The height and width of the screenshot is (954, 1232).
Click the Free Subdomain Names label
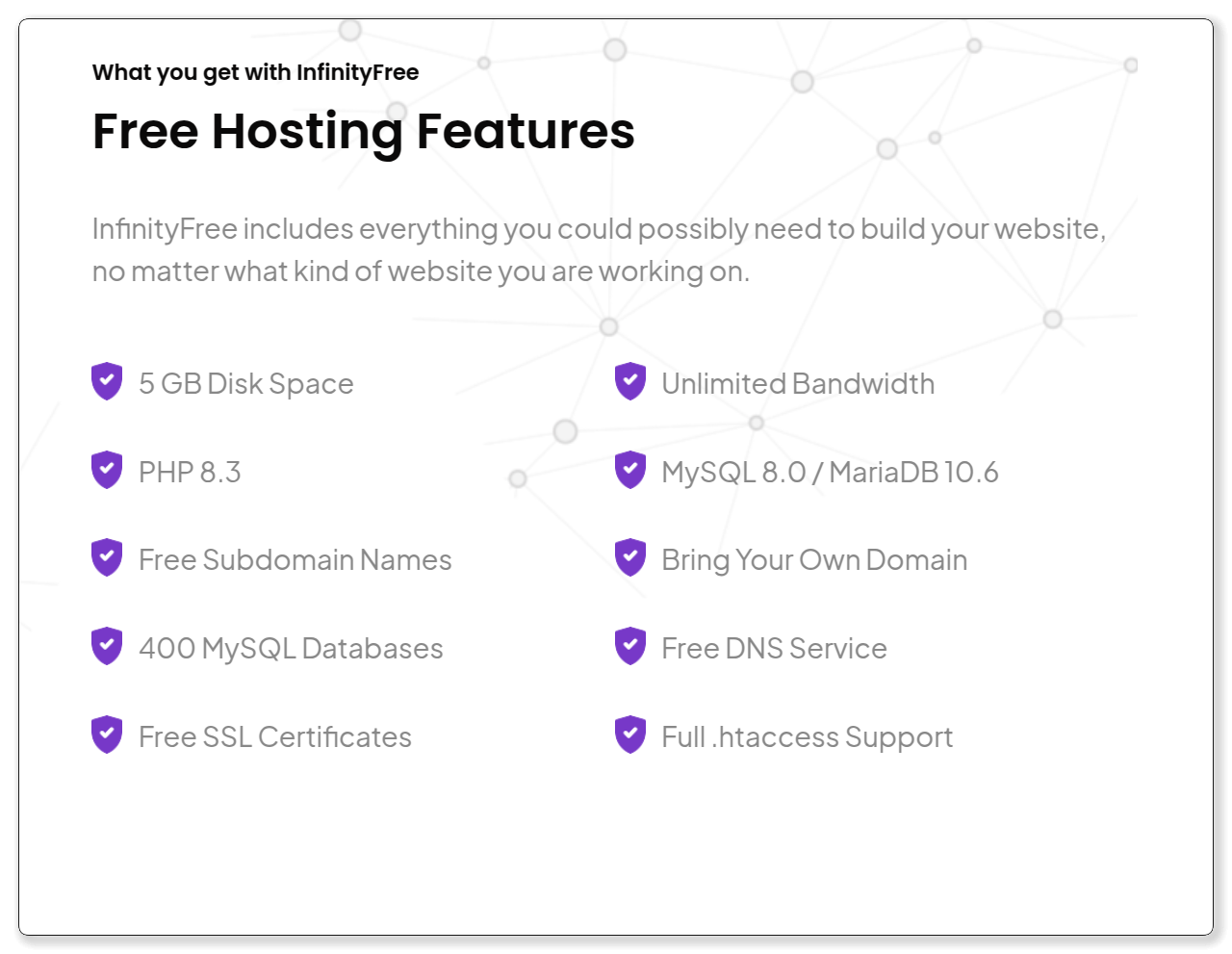(x=295, y=560)
